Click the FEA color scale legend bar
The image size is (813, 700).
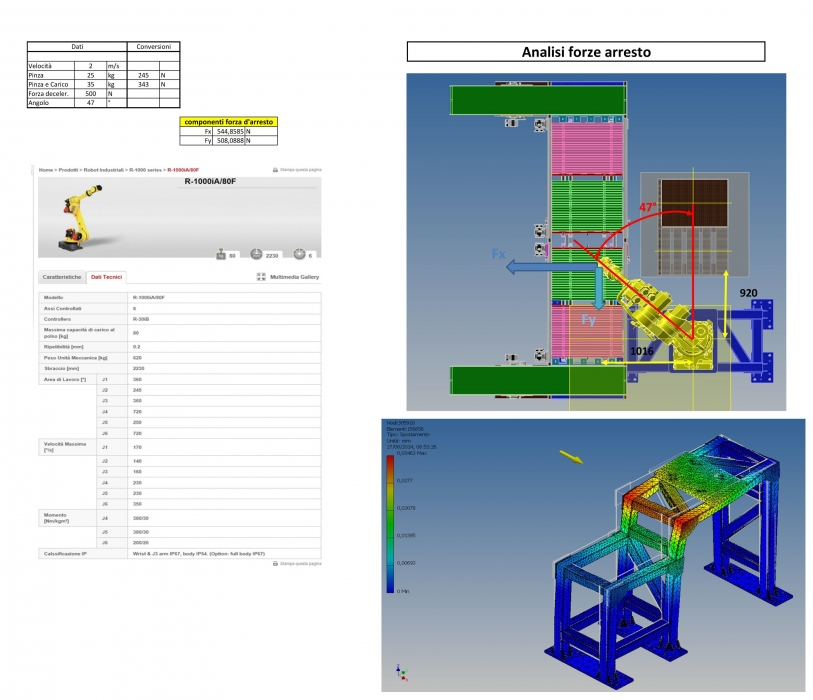pos(391,521)
